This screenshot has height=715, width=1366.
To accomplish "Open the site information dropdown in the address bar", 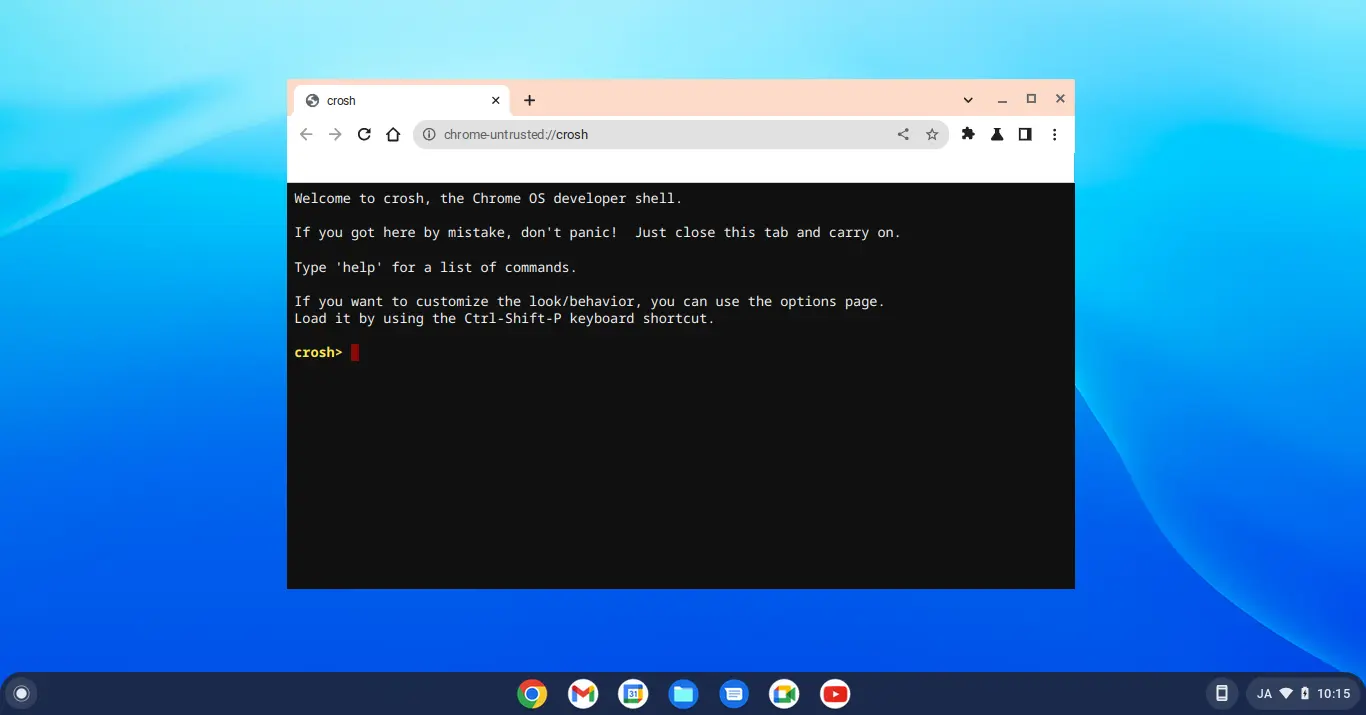I will point(429,134).
